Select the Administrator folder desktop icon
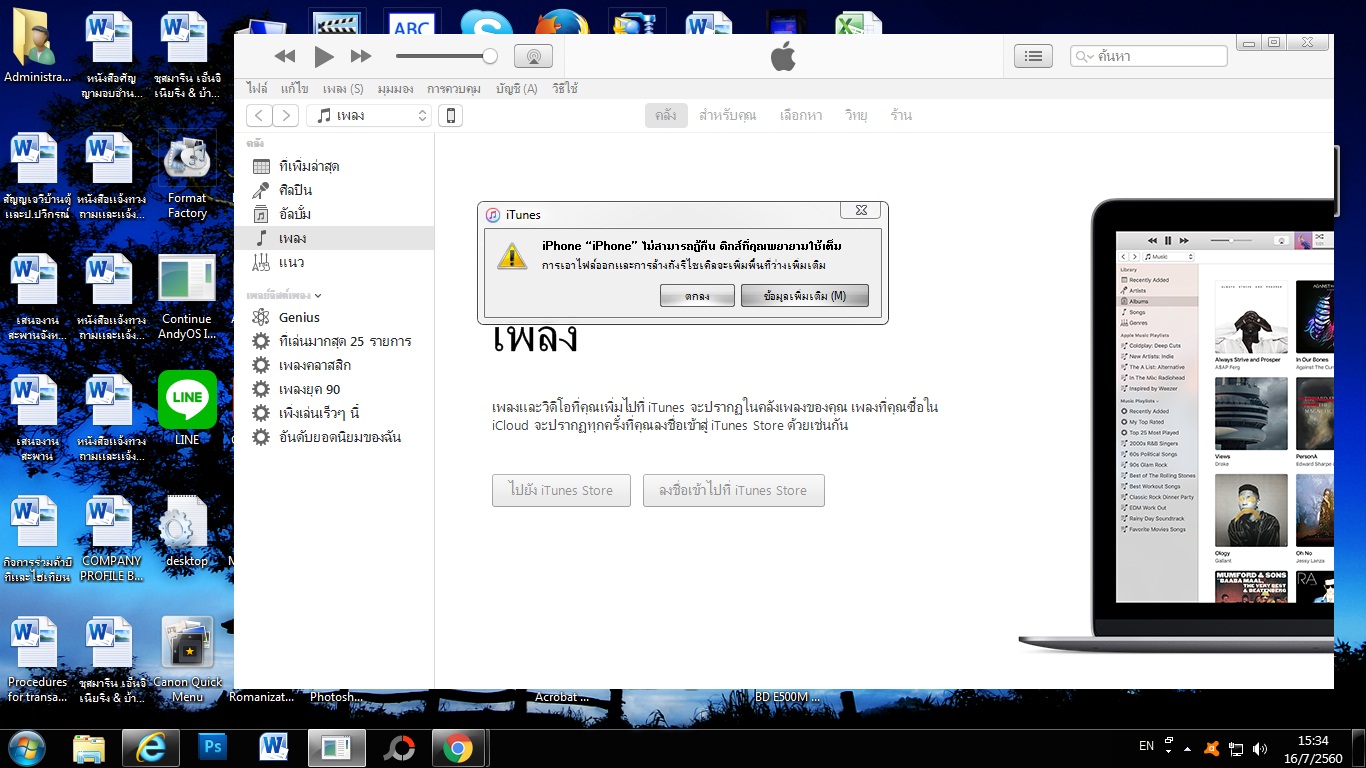 click(36, 48)
